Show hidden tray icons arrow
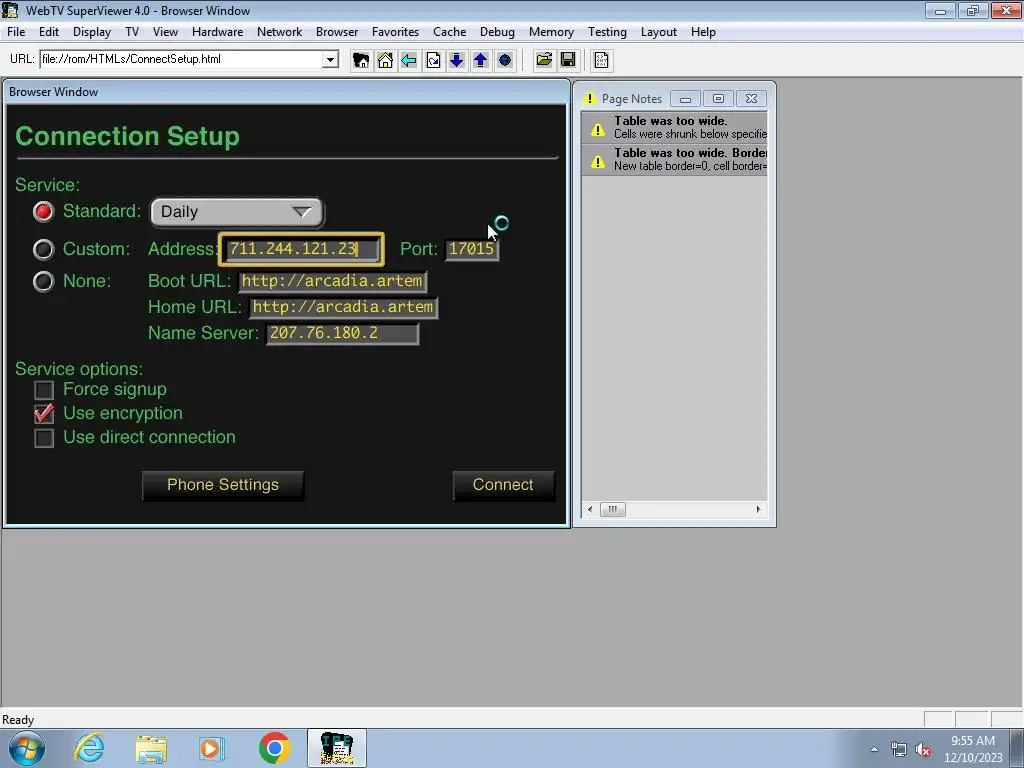The width and height of the screenshot is (1024, 768). click(874, 750)
